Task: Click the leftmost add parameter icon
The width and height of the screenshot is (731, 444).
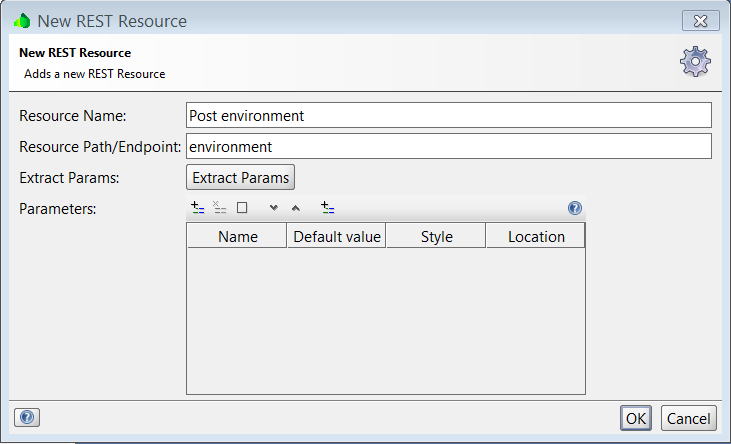Action: 197,208
